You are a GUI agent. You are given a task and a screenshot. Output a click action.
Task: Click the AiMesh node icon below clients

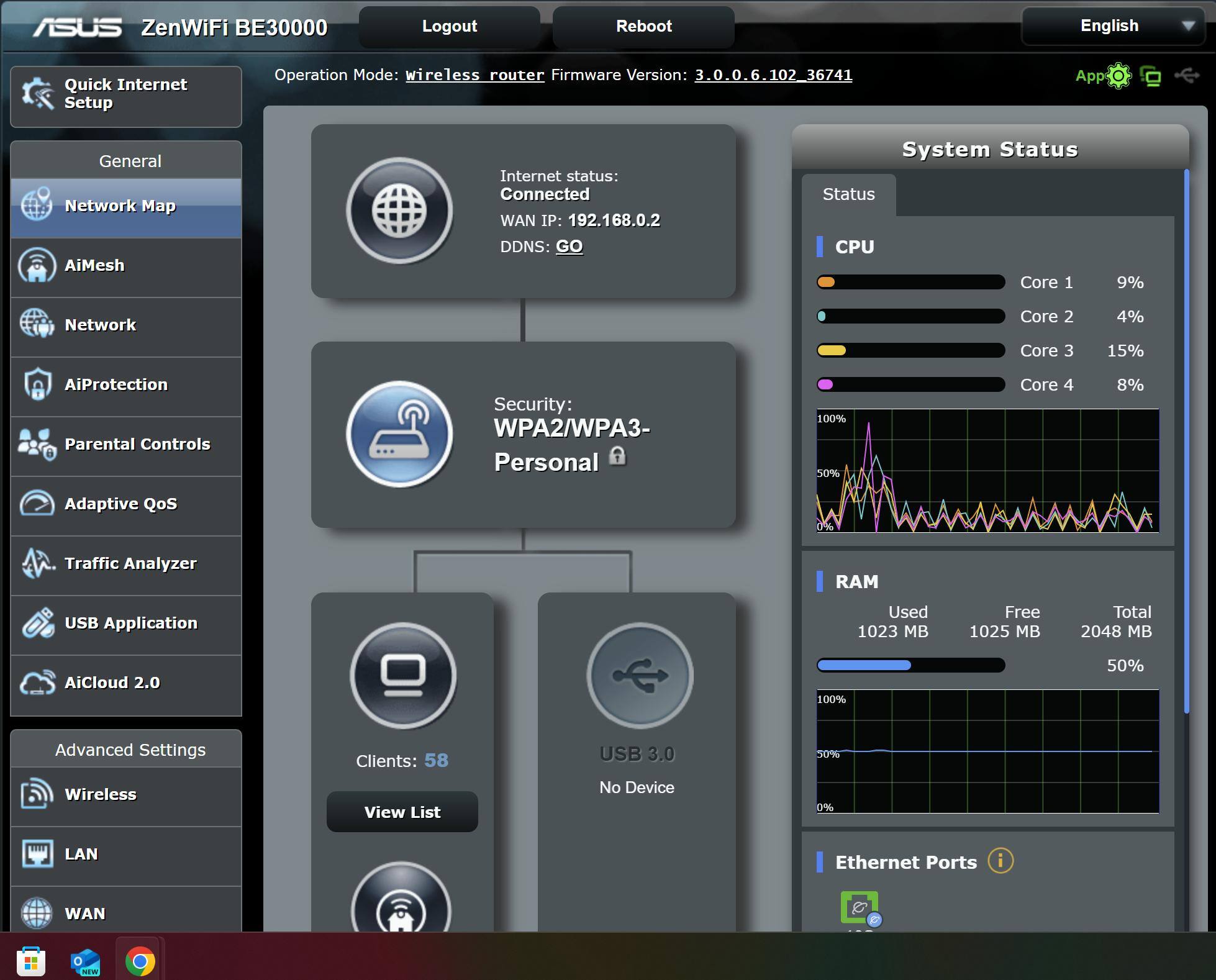[401, 907]
